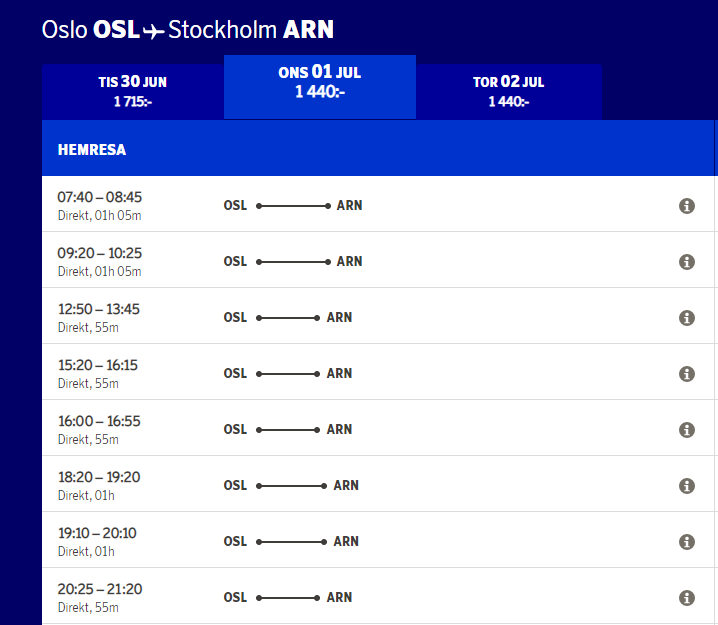Choose the 07:40 – 08:45 flight row
Screen dimensions: 718x625
click(100, 197)
